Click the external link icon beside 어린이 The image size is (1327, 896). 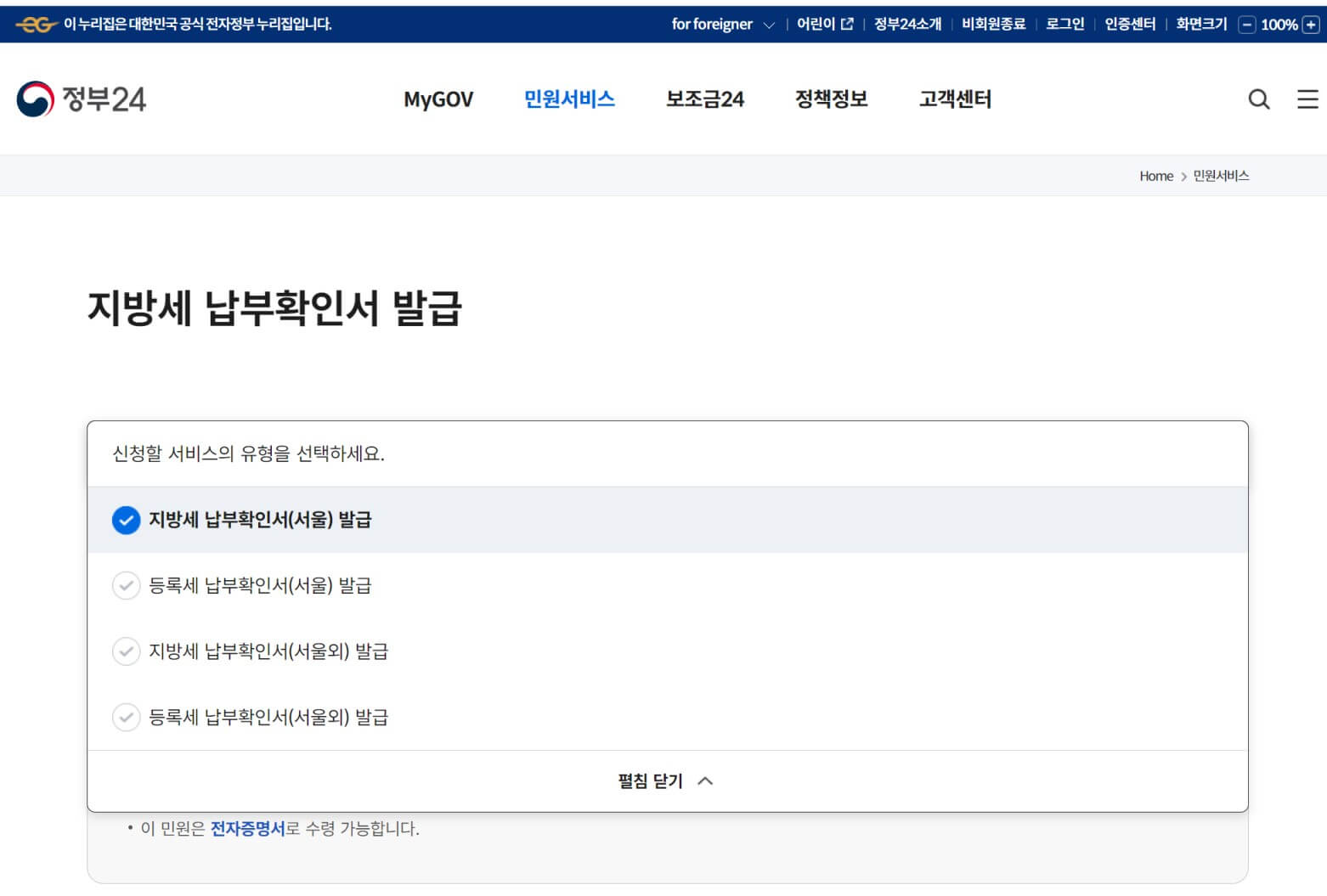click(x=846, y=24)
